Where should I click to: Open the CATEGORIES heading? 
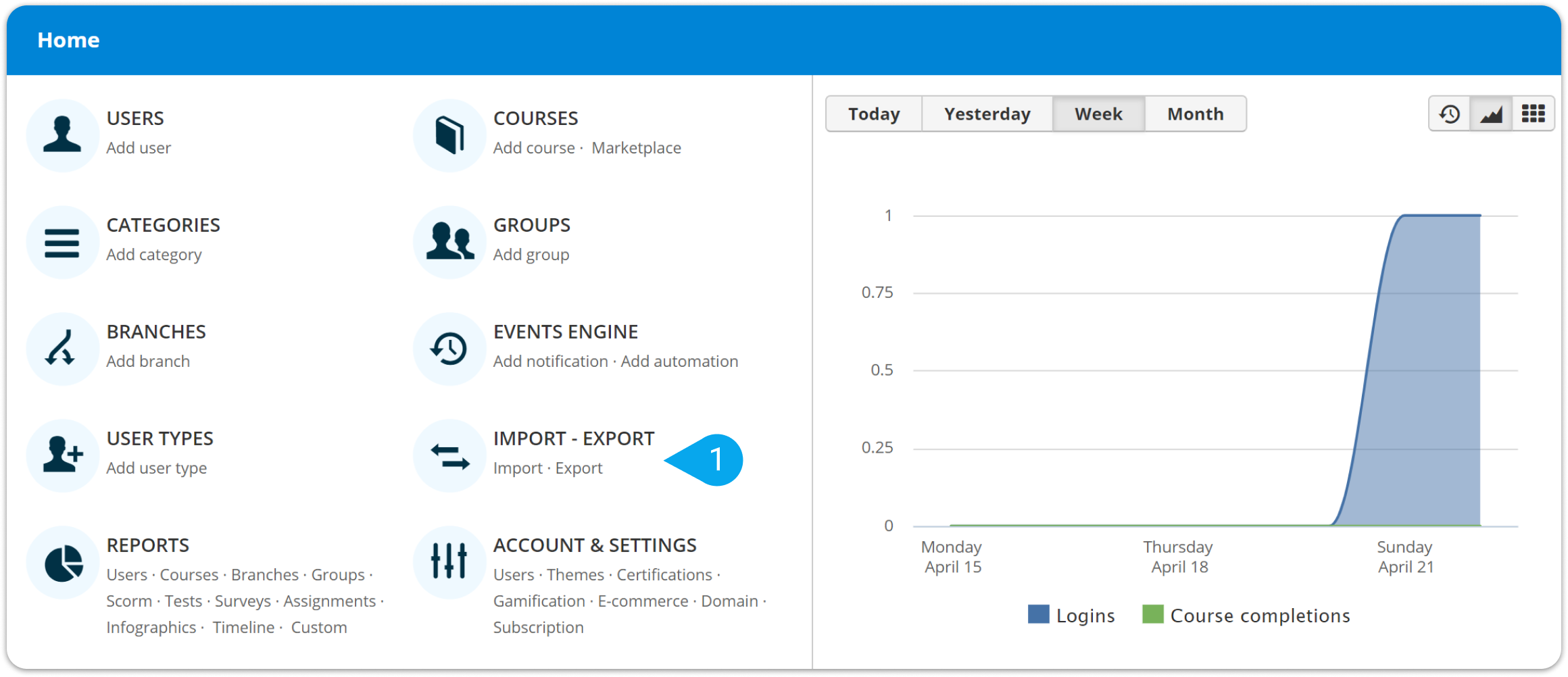163,225
